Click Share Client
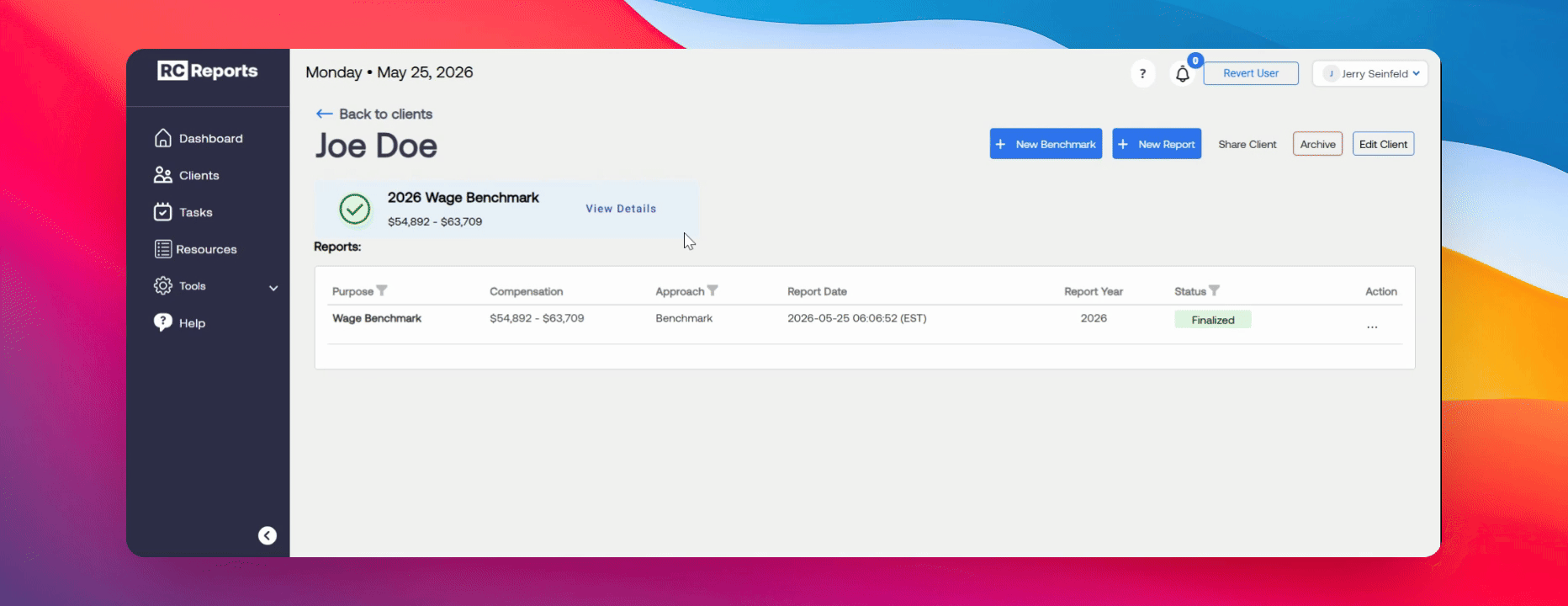This screenshot has height=606, width=1568. click(x=1248, y=144)
